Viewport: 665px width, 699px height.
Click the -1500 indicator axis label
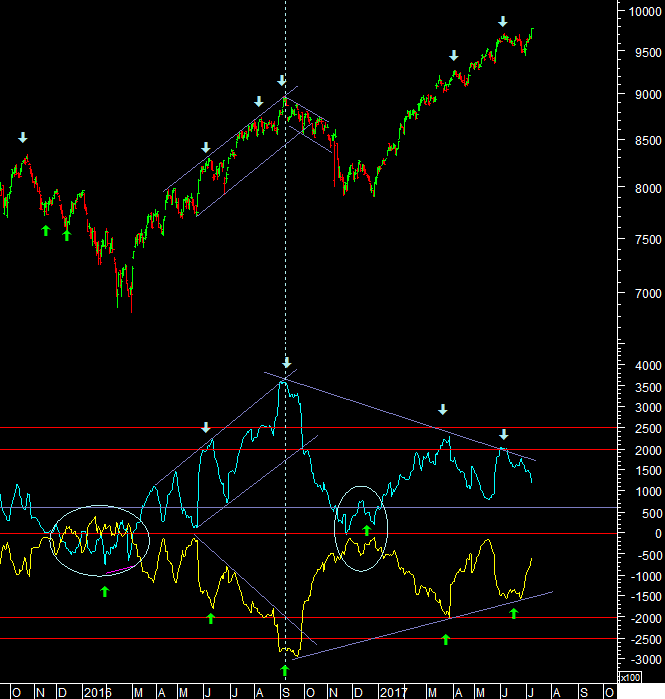pos(646,597)
